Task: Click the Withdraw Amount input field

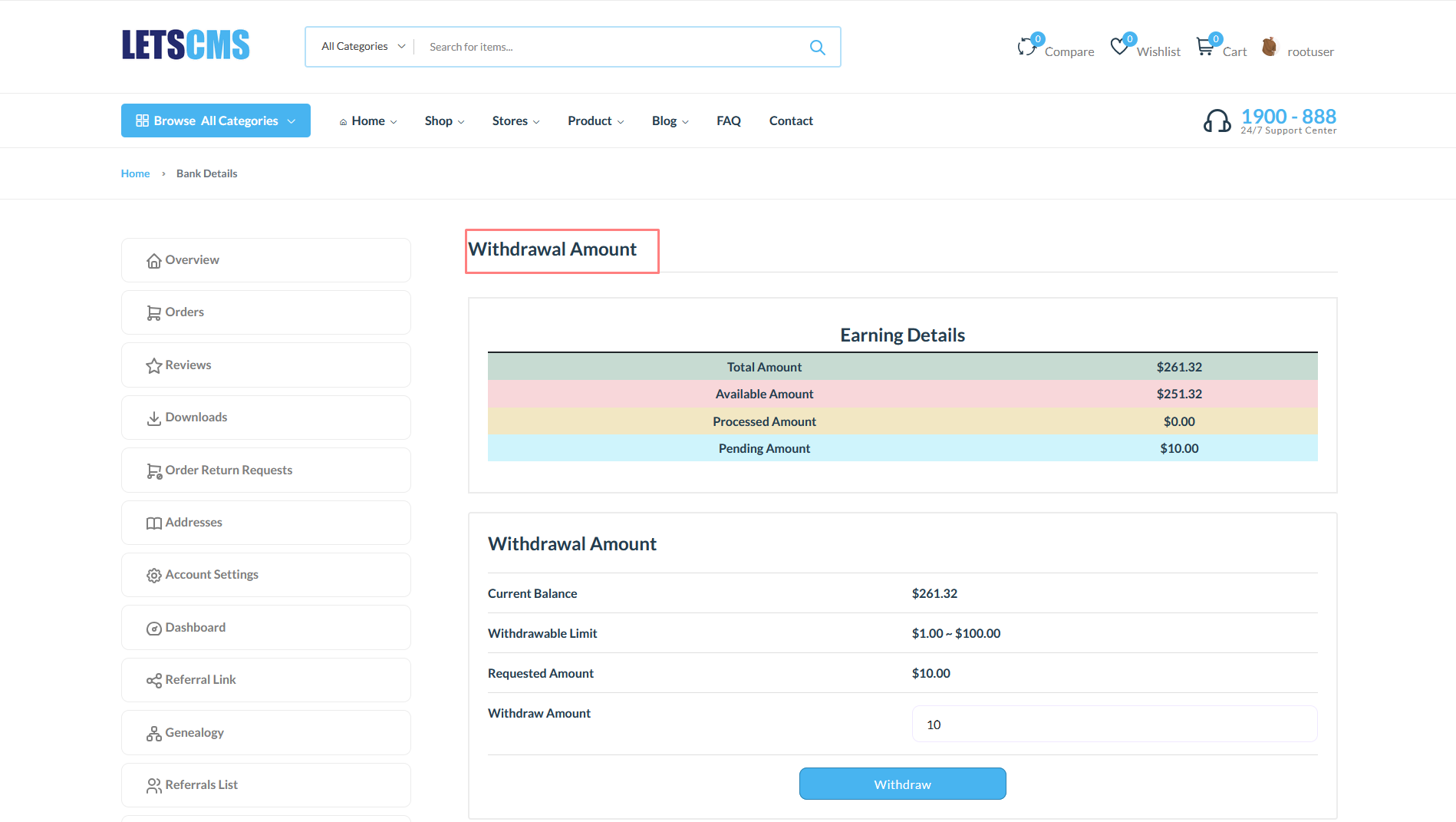Action: pyautogui.click(x=1114, y=725)
